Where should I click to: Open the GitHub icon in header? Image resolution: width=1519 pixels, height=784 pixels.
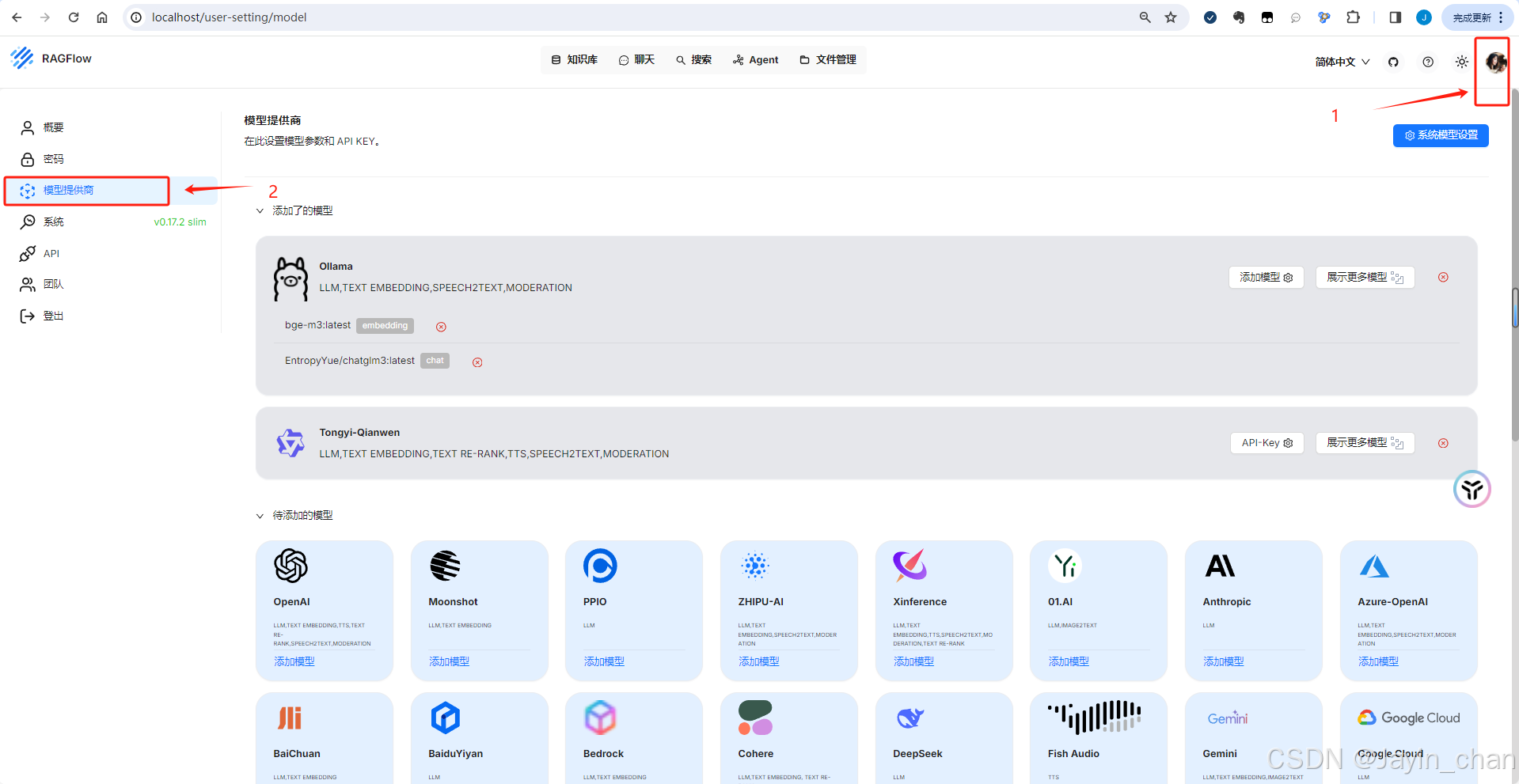click(x=1393, y=62)
